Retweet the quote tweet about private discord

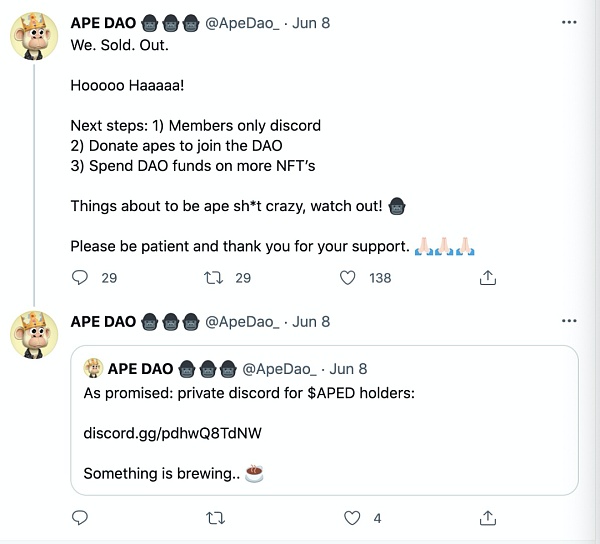214,518
